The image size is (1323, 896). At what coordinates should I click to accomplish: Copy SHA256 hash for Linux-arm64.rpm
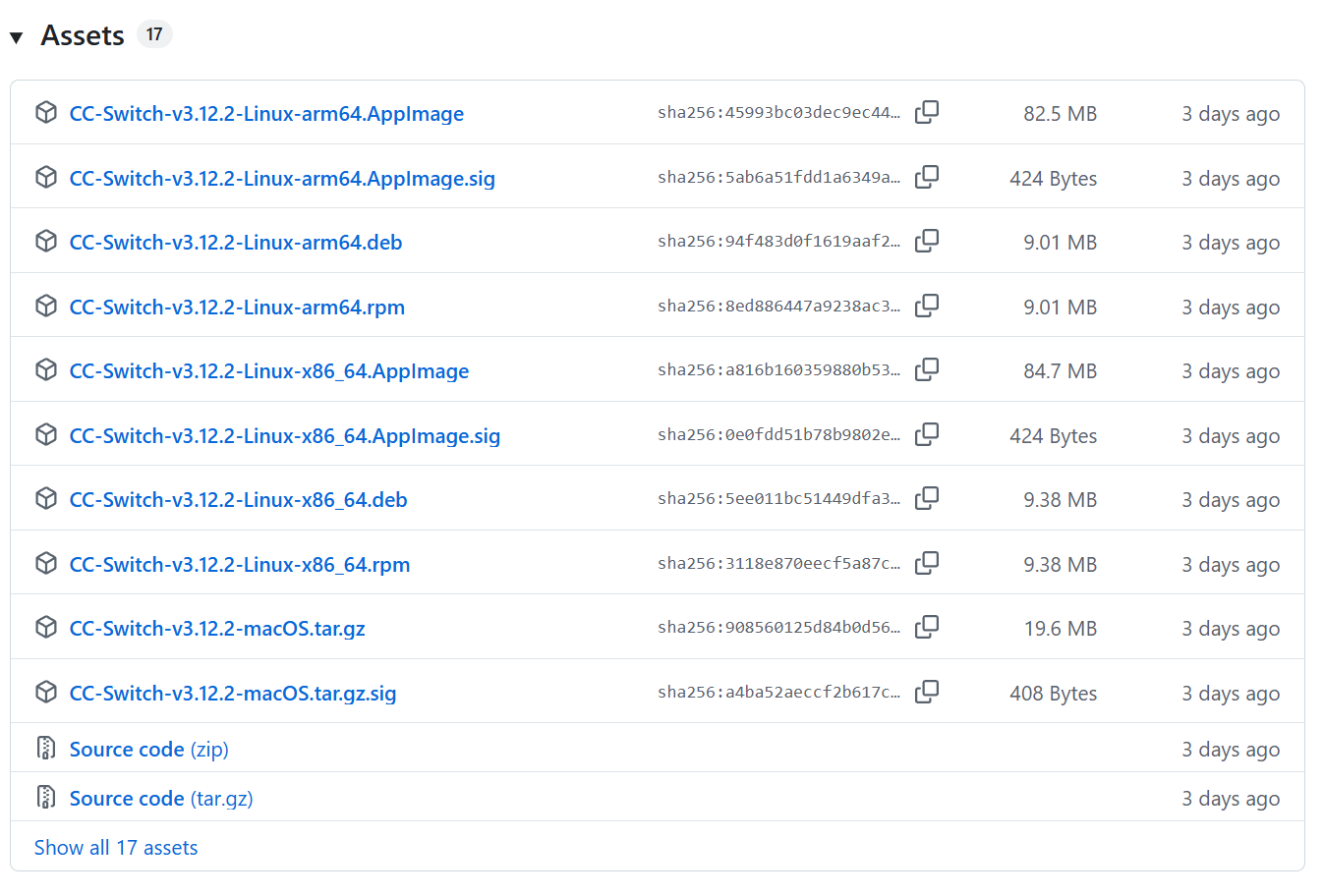[x=926, y=307]
